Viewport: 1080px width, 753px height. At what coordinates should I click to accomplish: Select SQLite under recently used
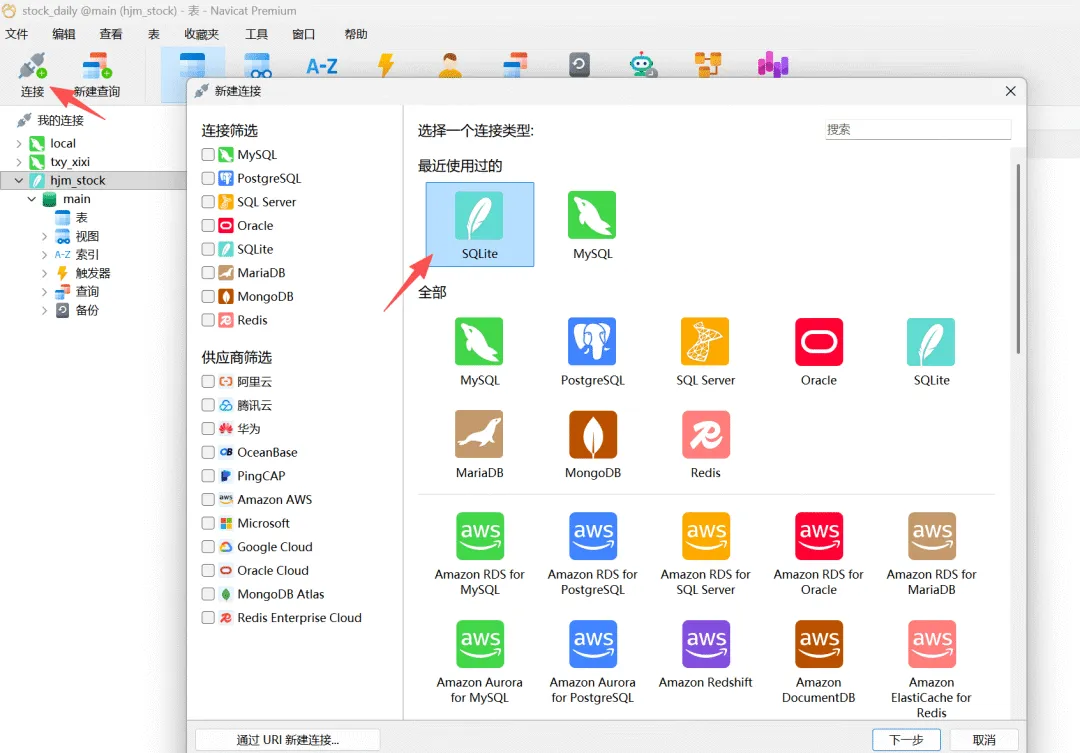pos(479,225)
